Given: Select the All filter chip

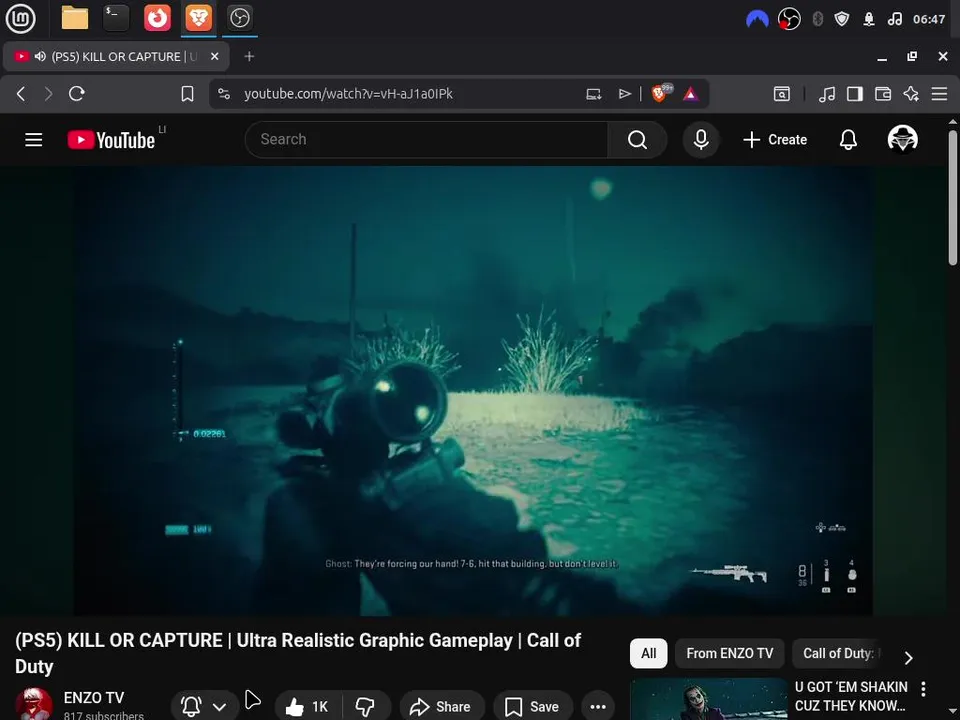Looking at the screenshot, I should [x=648, y=653].
